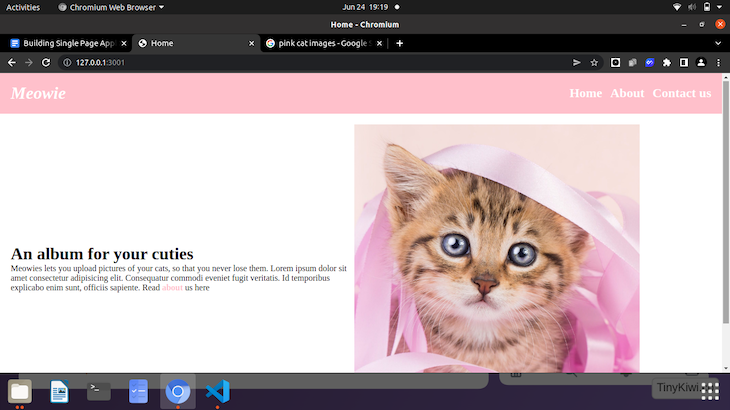
Task: Open the Terminal from the dock
Action: point(99,391)
